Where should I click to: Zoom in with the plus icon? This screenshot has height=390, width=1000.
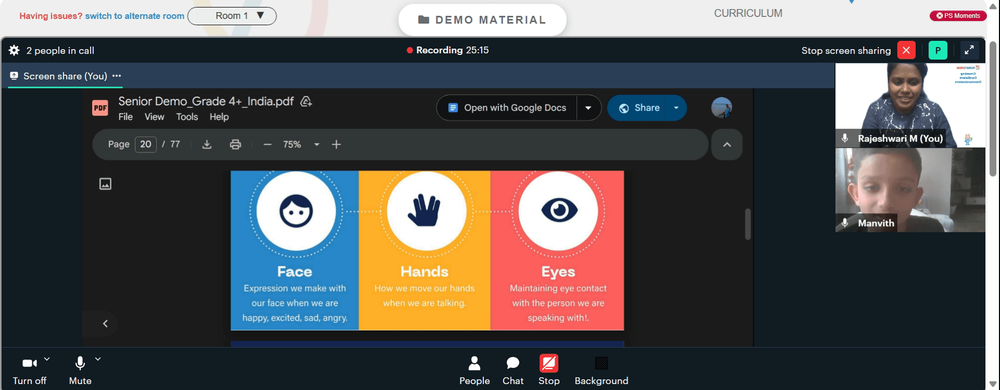coord(336,145)
